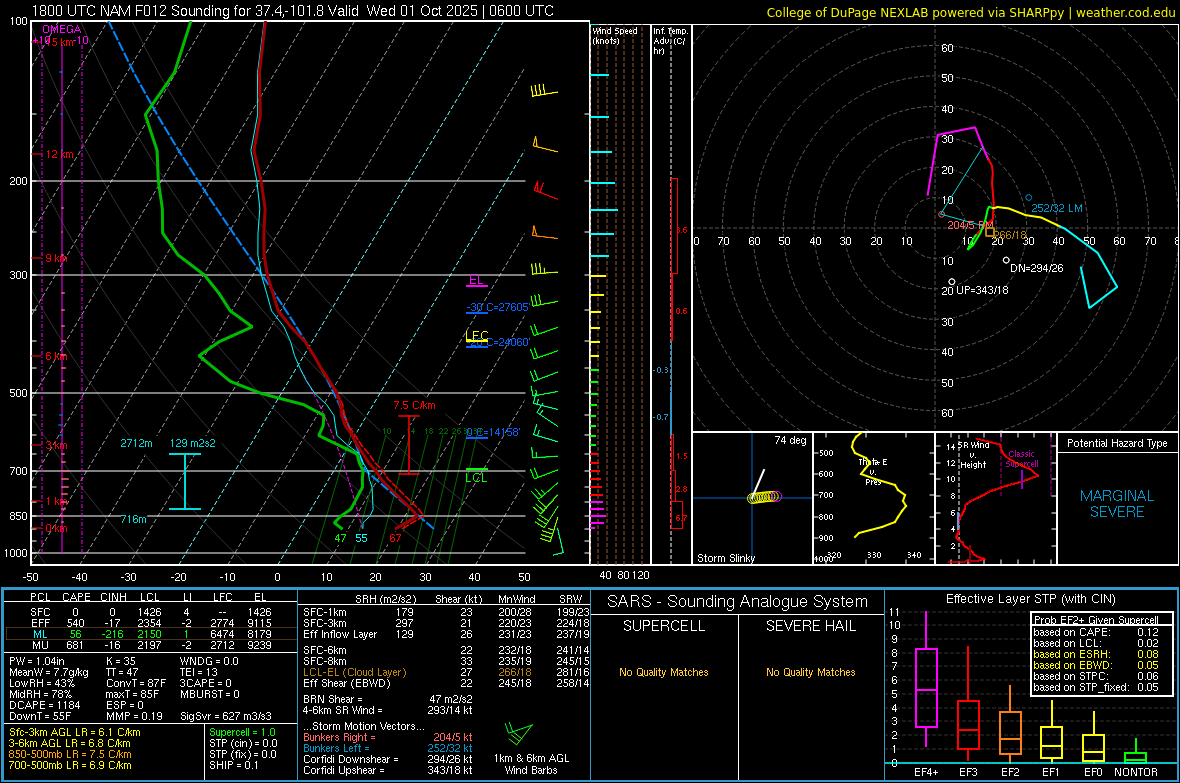
Task: Click the 'Prob EF2+ Given Supercell' heading
Action: (1096, 620)
